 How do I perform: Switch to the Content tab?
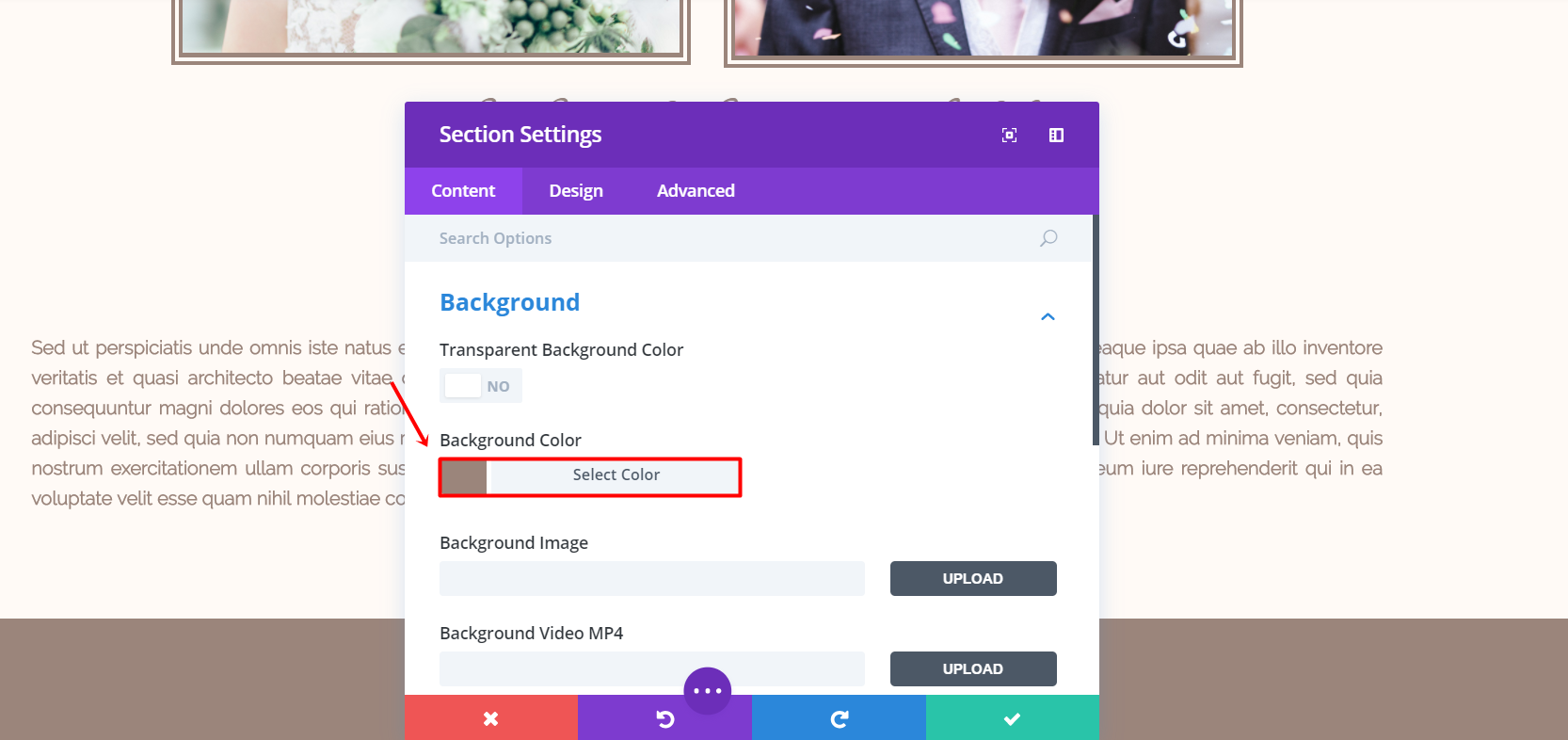(x=463, y=191)
